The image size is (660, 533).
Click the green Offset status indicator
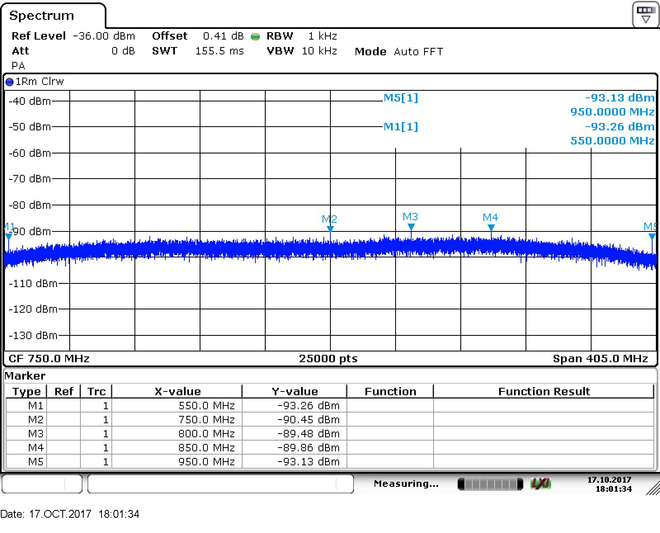255,37
